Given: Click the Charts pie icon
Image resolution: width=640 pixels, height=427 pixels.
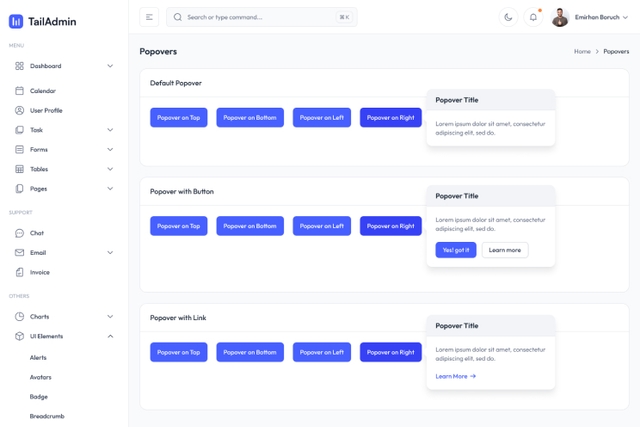Looking at the screenshot, I should (19, 316).
